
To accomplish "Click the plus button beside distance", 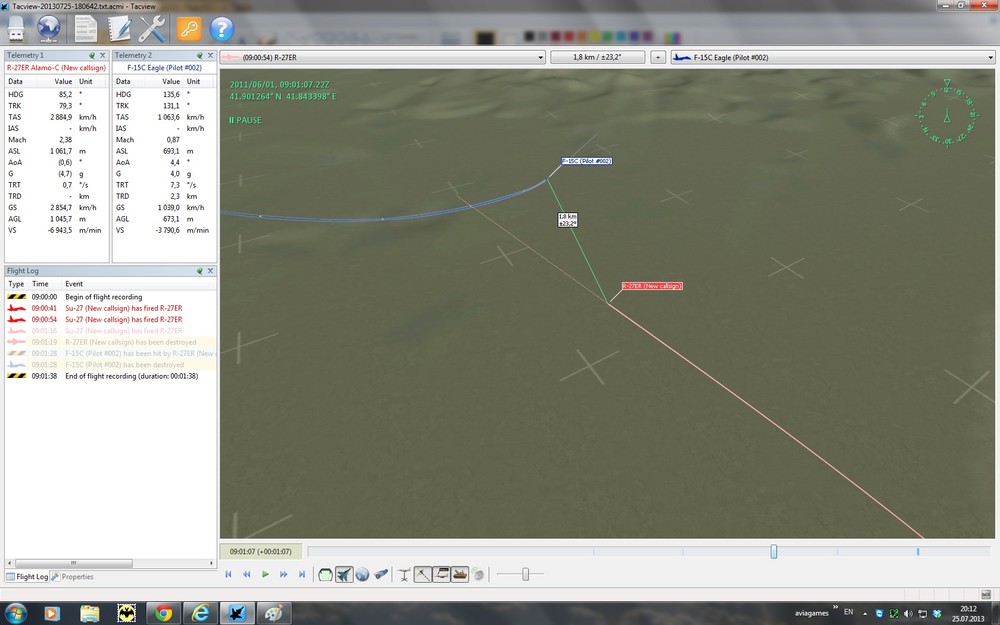I will pos(658,57).
